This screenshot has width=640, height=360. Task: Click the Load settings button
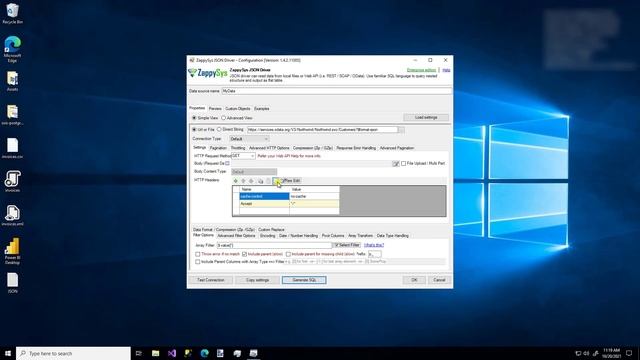click(426, 118)
